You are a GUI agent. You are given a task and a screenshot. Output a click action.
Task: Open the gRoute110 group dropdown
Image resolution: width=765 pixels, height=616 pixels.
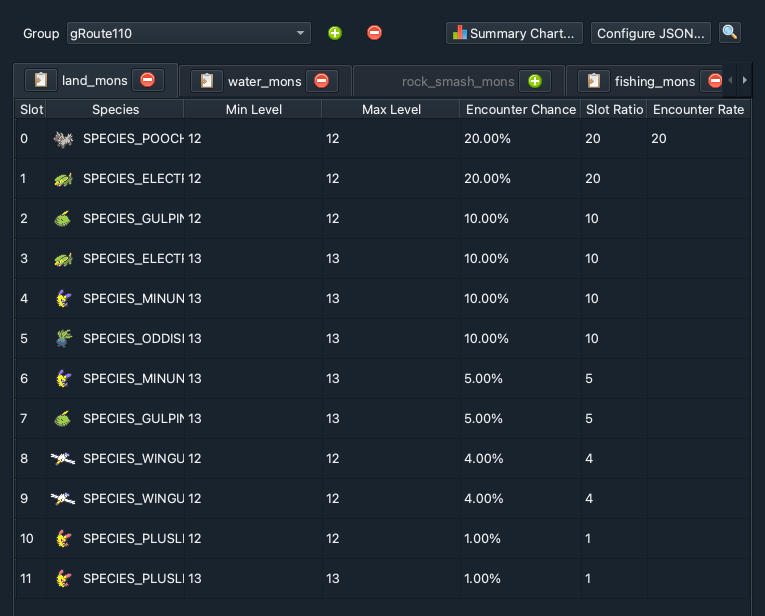point(188,33)
